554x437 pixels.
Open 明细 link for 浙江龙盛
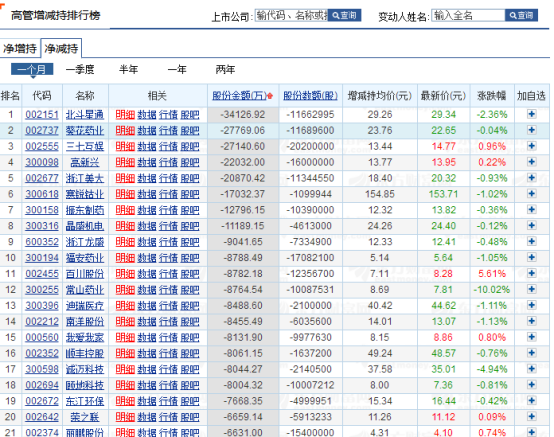(x=125, y=242)
